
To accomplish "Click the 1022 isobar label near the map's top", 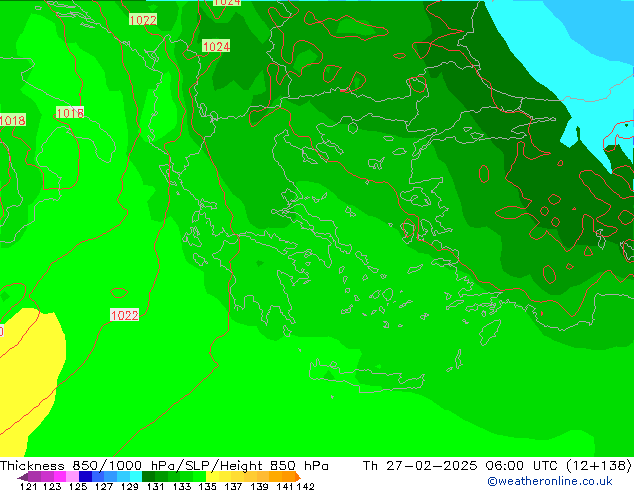I will coord(143,20).
